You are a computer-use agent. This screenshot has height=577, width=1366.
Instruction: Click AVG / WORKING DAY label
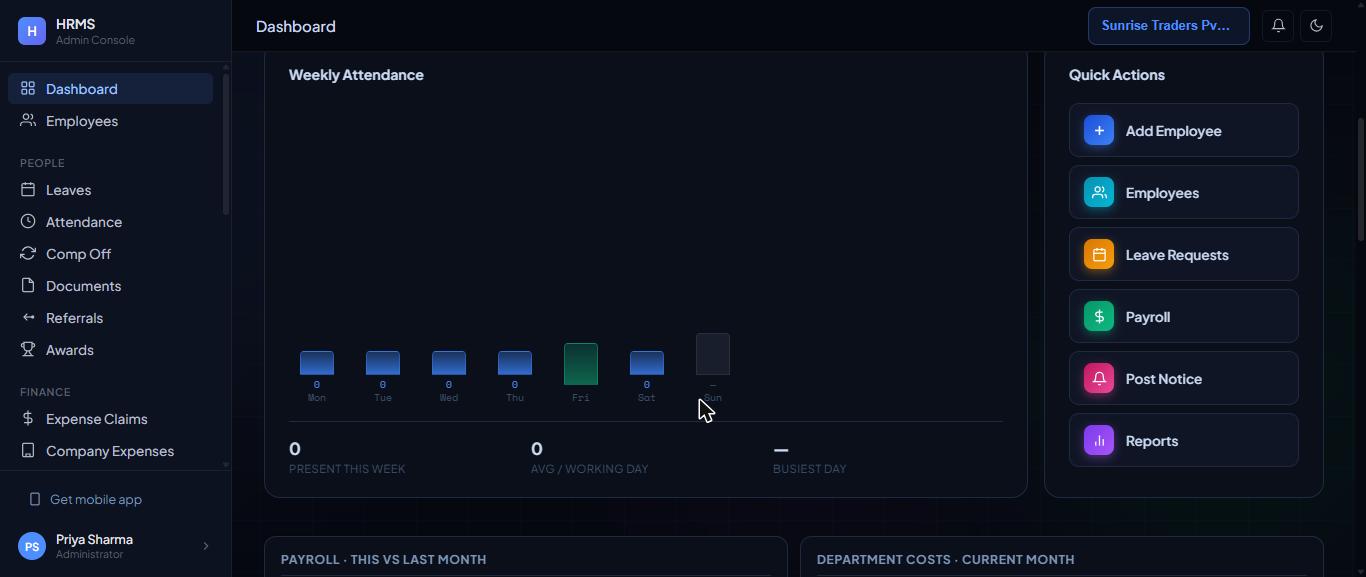(x=590, y=469)
